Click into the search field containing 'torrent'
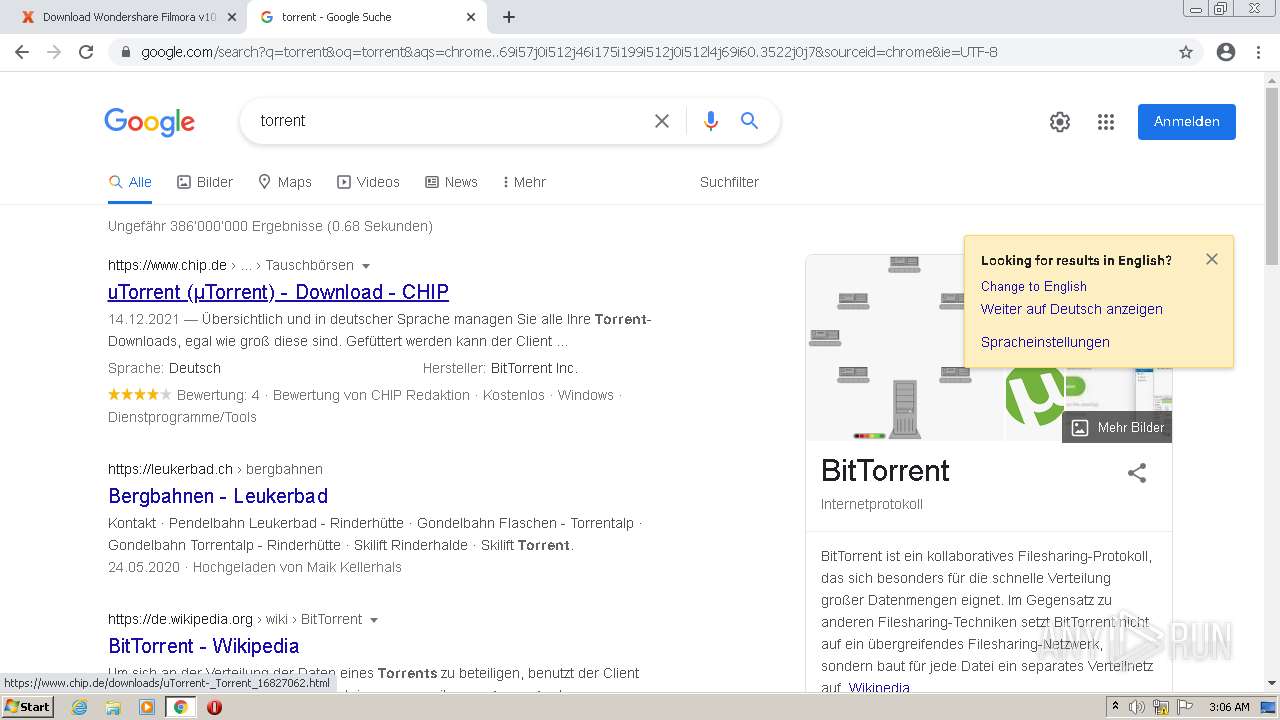Viewport: 1280px width, 720px height. pyautogui.click(x=450, y=121)
